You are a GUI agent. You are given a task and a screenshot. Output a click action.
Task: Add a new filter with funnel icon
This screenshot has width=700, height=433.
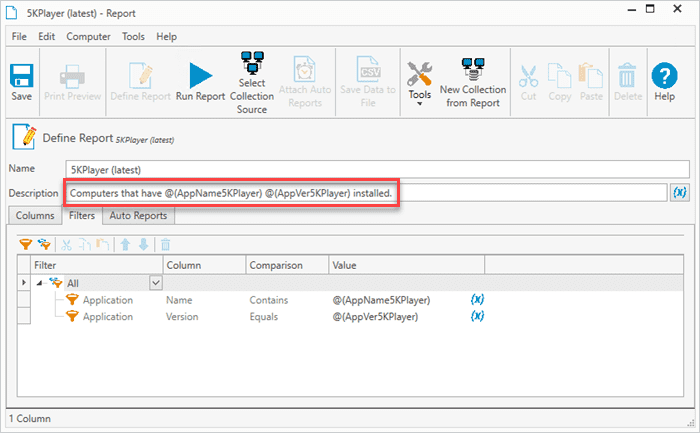click(25, 245)
